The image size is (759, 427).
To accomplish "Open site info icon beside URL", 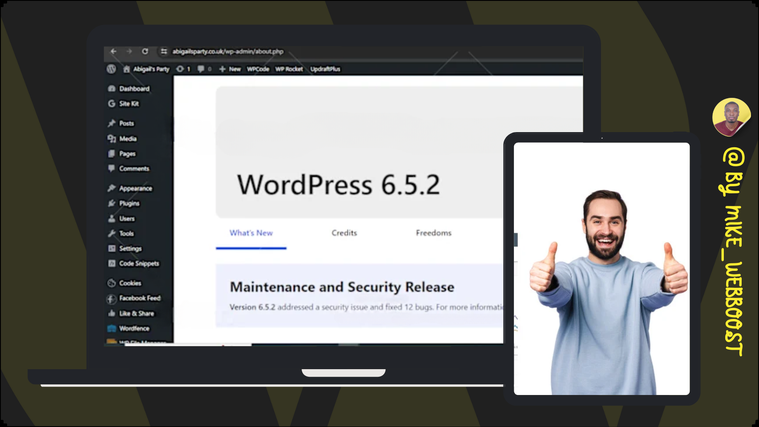I will pos(164,51).
